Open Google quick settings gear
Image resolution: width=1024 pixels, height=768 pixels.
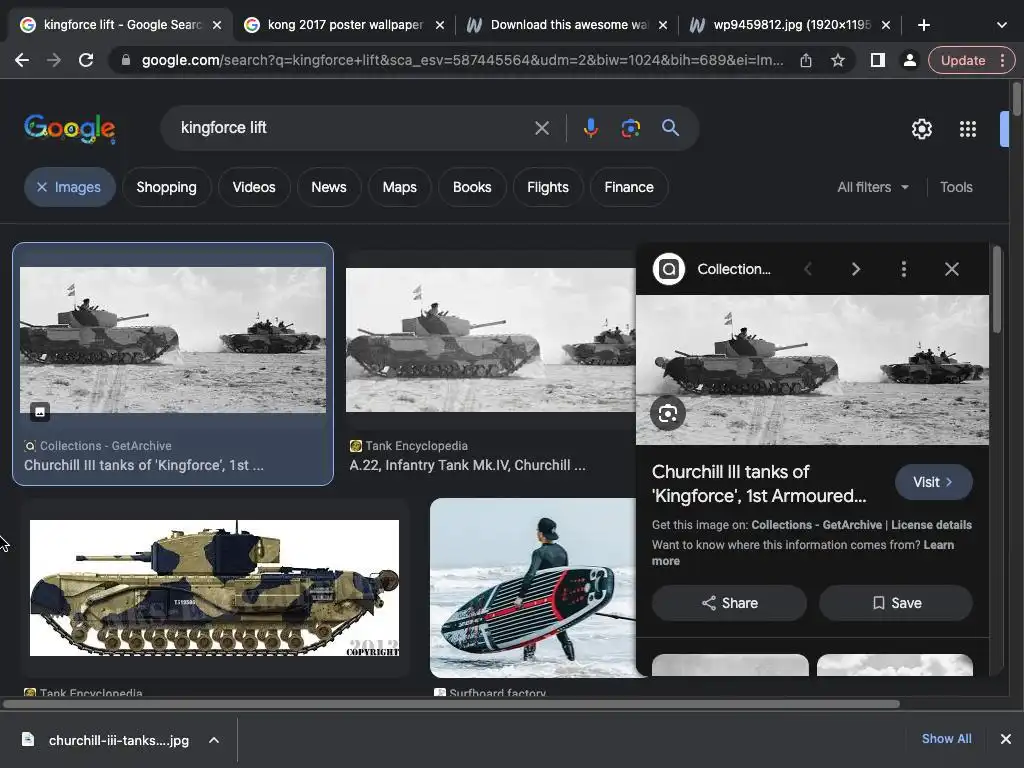coord(921,129)
